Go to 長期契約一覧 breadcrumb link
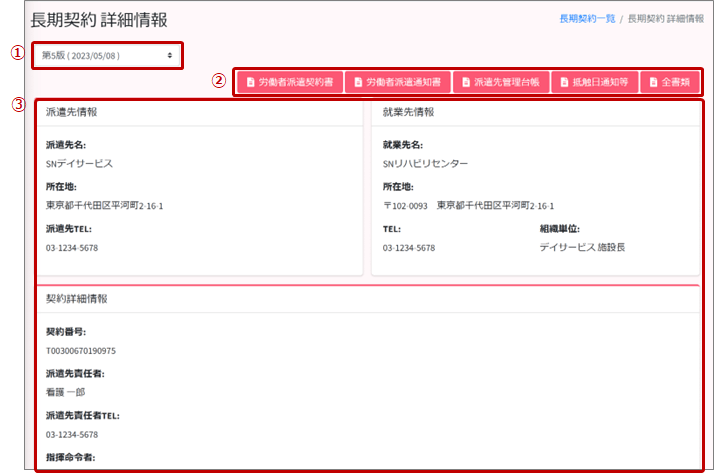 [x=588, y=19]
